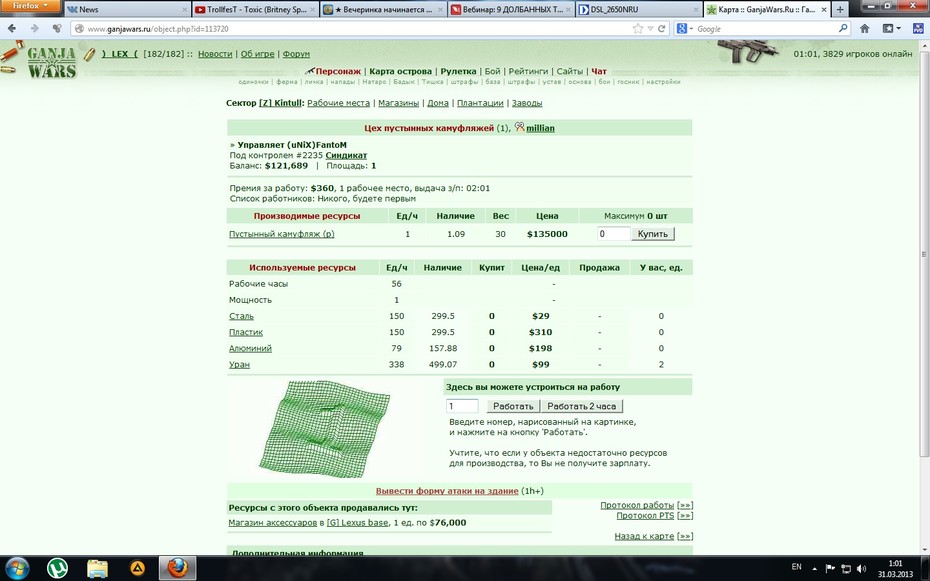Open the Рулетка menu item
Screen dimensions: 930x581
point(458,71)
